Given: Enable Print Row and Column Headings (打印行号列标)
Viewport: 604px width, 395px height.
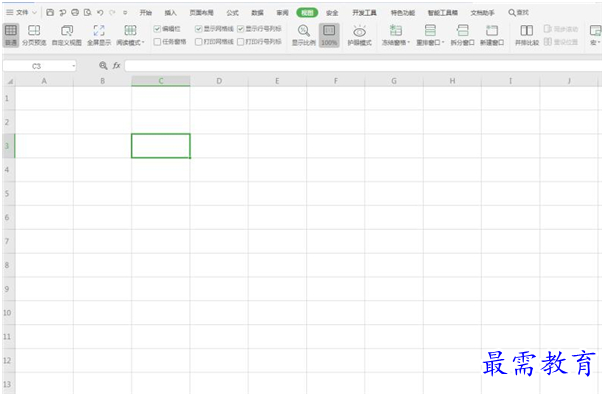Looking at the screenshot, I should 241,42.
